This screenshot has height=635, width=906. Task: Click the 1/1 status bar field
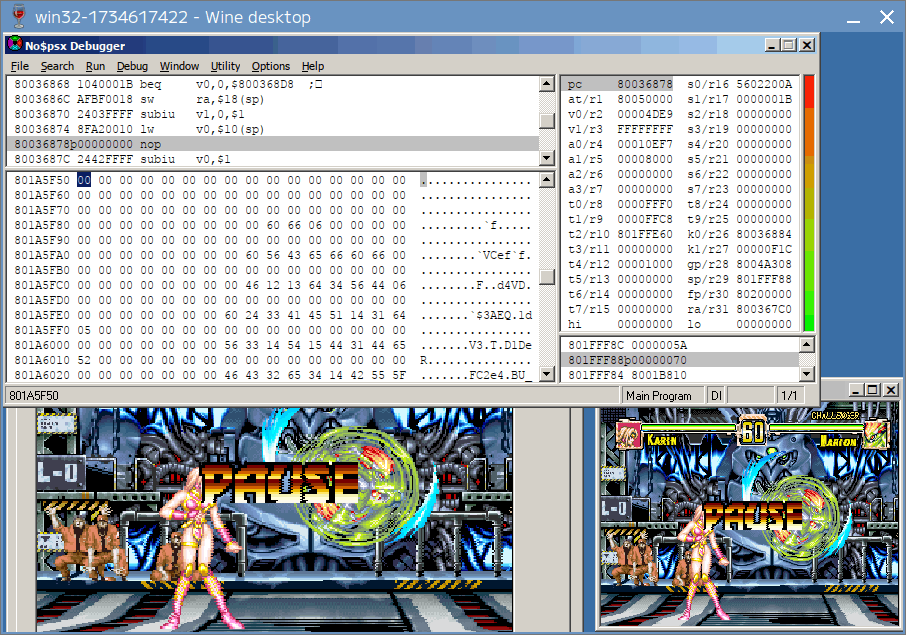click(789, 396)
